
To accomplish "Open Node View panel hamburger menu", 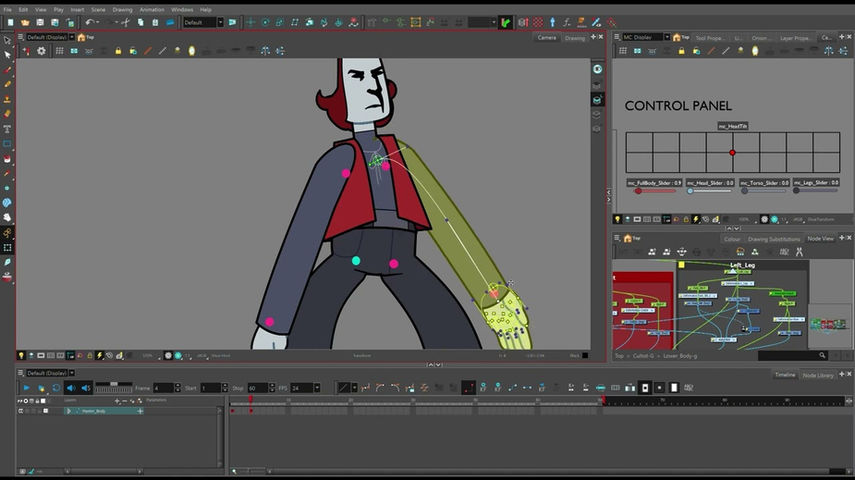I will (x=617, y=238).
